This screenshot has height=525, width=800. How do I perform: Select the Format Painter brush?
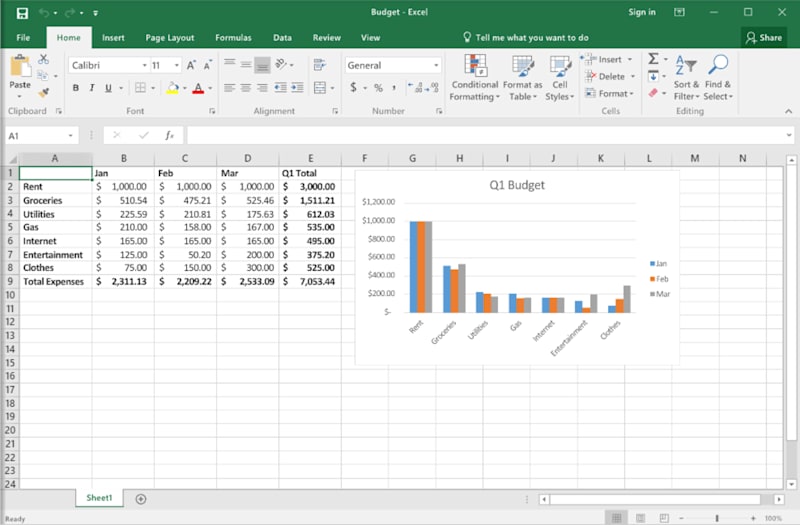[x=44, y=92]
